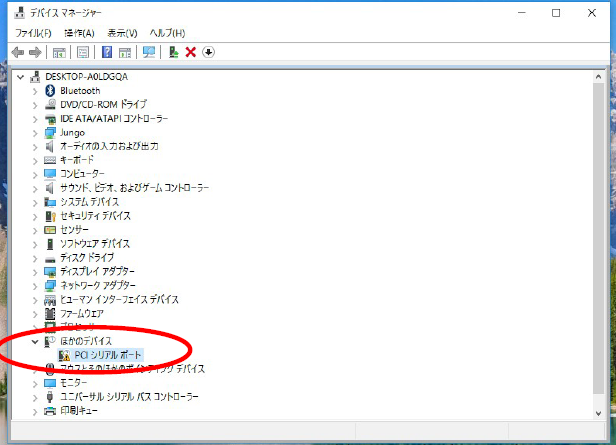Click the Forward arrow toolbar icon
This screenshot has height=445, width=616.
[x=35, y=52]
